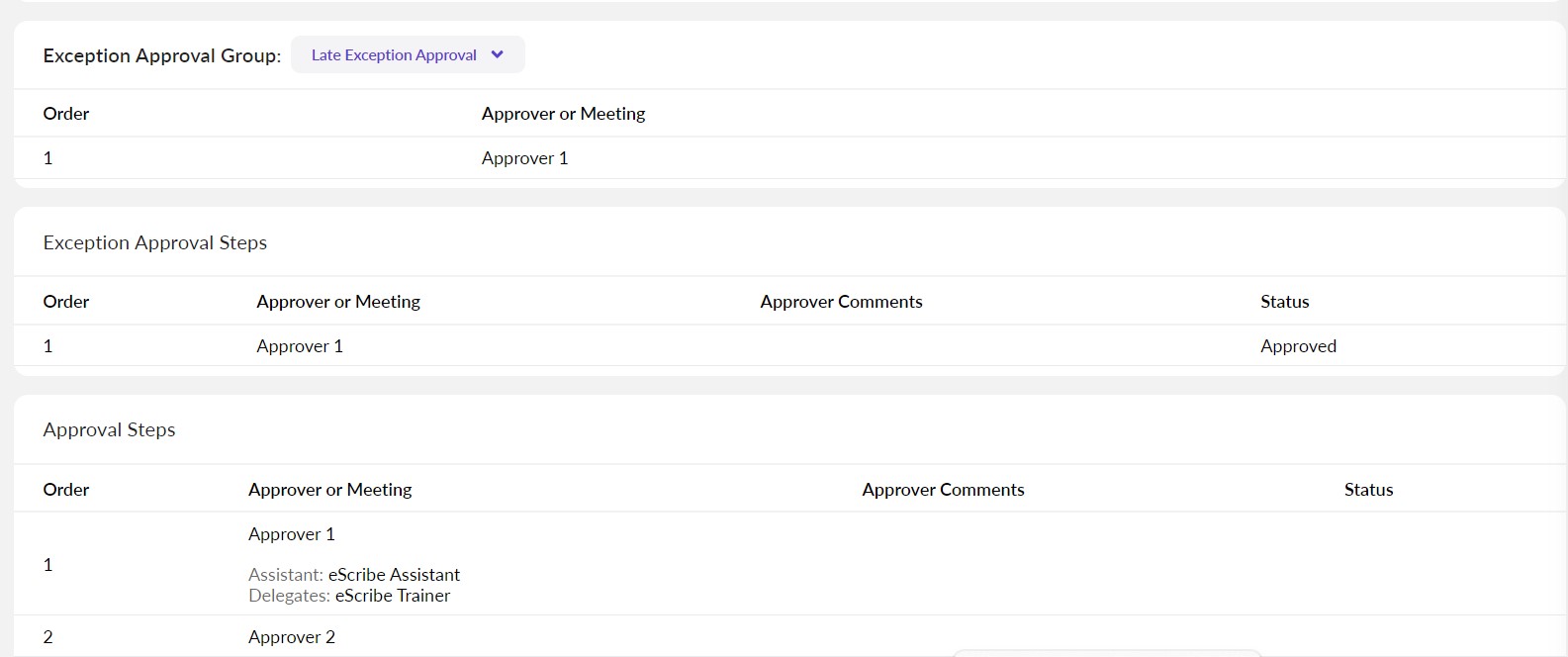Click the eScribe Assistant name
The image size is (1568, 657).
pyautogui.click(x=394, y=575)
